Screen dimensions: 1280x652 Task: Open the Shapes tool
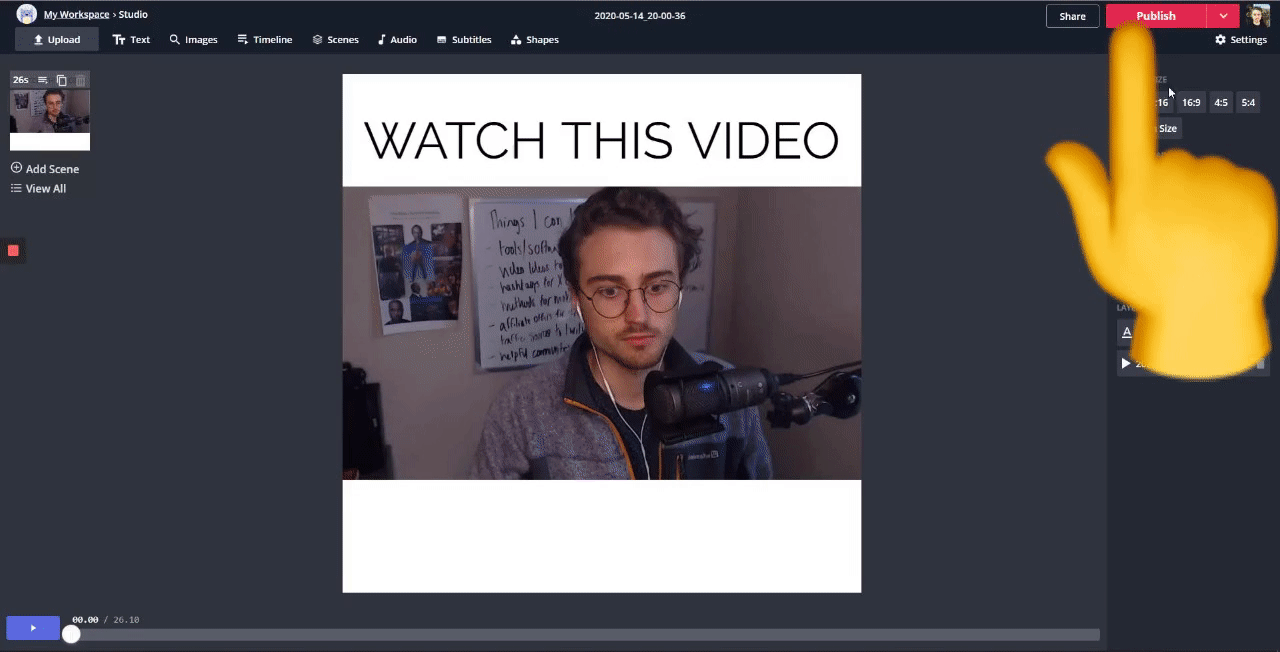point(535,40)
